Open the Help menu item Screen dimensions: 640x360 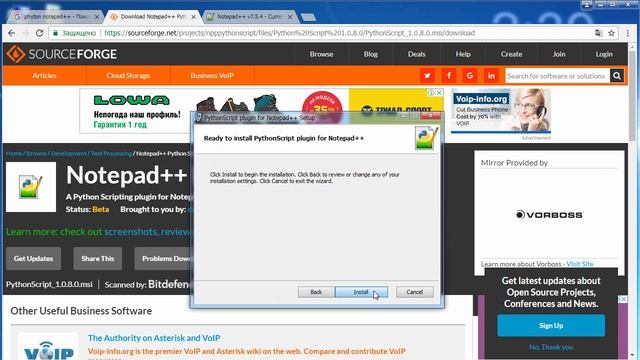point(463,54)
